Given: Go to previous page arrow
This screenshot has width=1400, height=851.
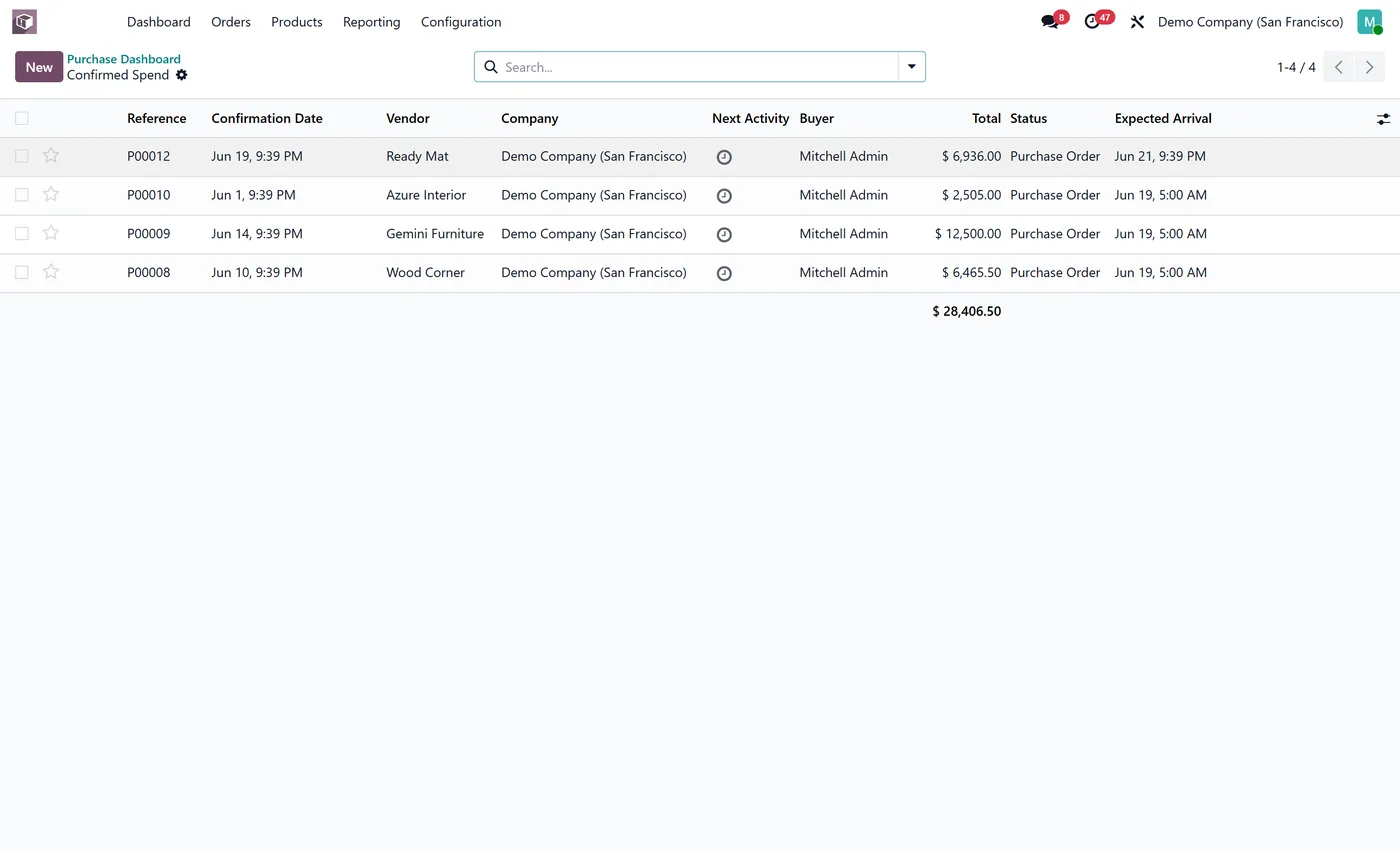Looking at the screenshot, I should [x=1338, y=67].
